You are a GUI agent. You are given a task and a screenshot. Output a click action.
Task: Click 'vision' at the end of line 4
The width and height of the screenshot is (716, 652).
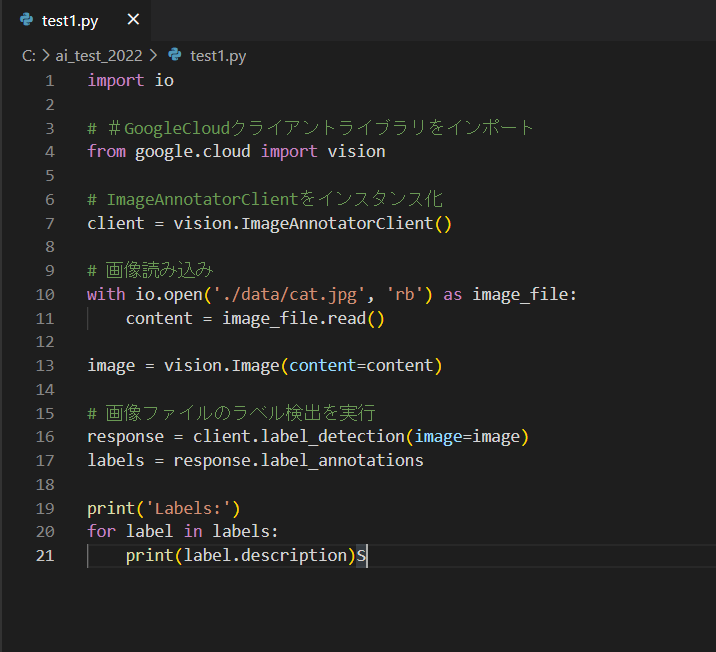356,152
